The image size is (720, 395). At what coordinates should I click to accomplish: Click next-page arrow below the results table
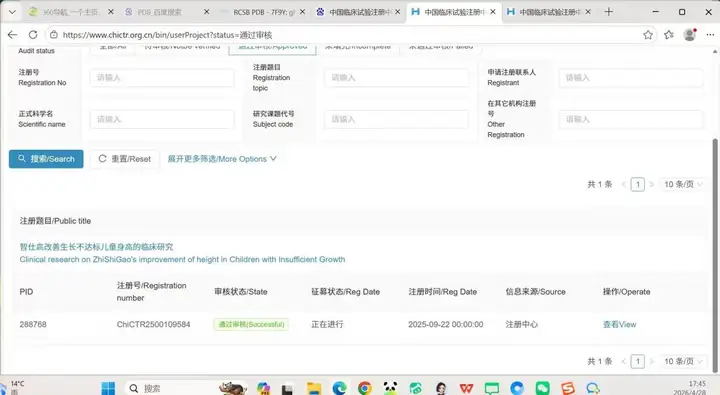tap(651, 361)
